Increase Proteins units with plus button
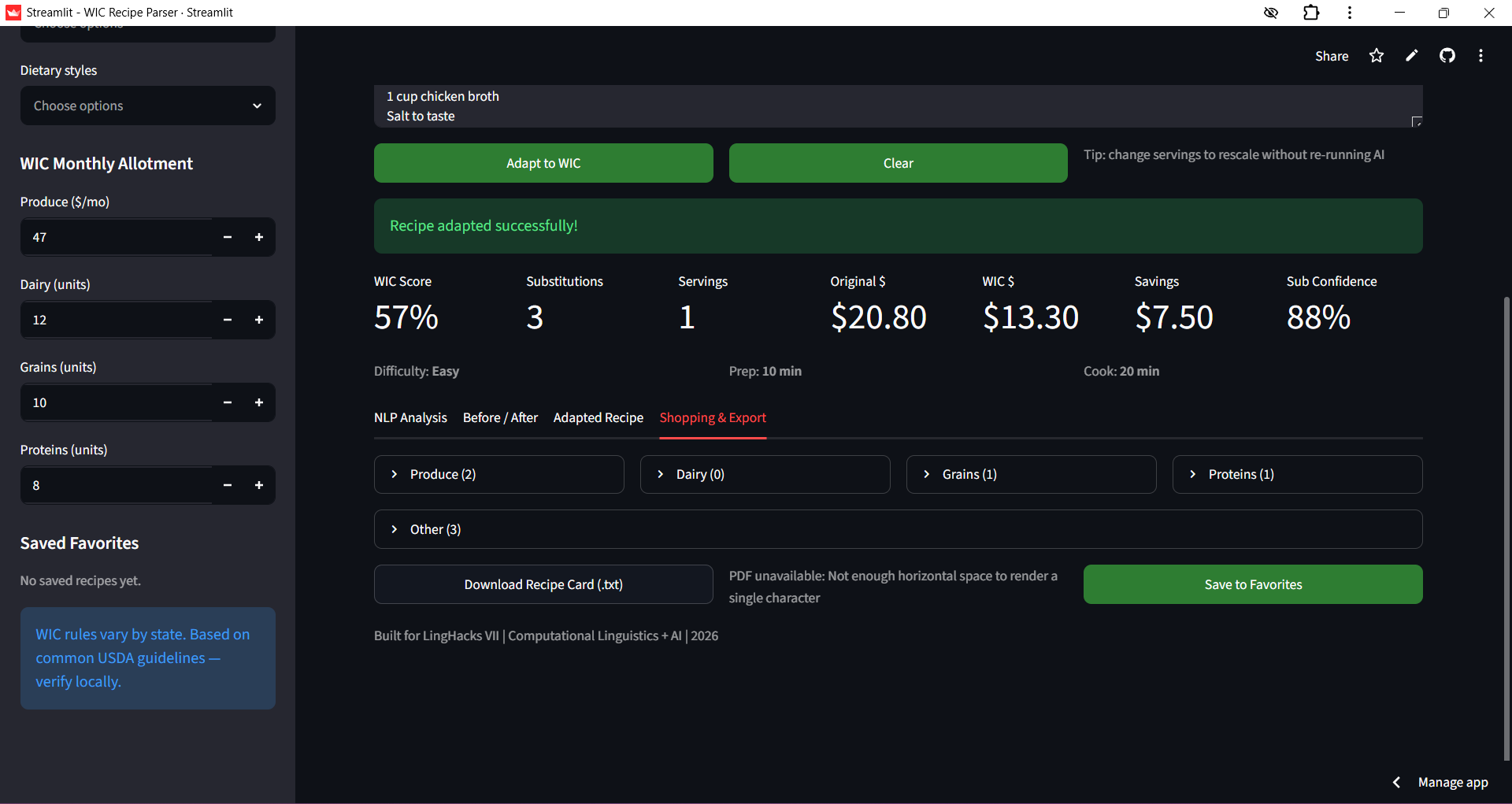1512x804 pixels. click(259, 485)
